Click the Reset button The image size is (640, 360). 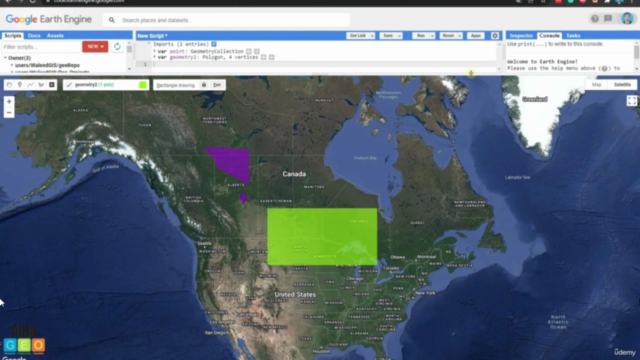tap(448, 36)
